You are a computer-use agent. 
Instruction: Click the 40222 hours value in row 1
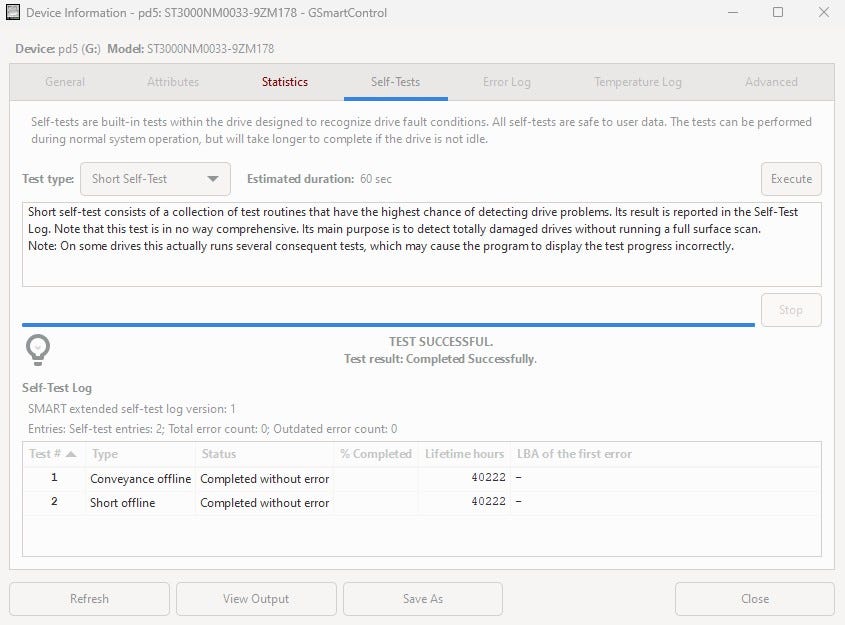click(x=488, y=477)
